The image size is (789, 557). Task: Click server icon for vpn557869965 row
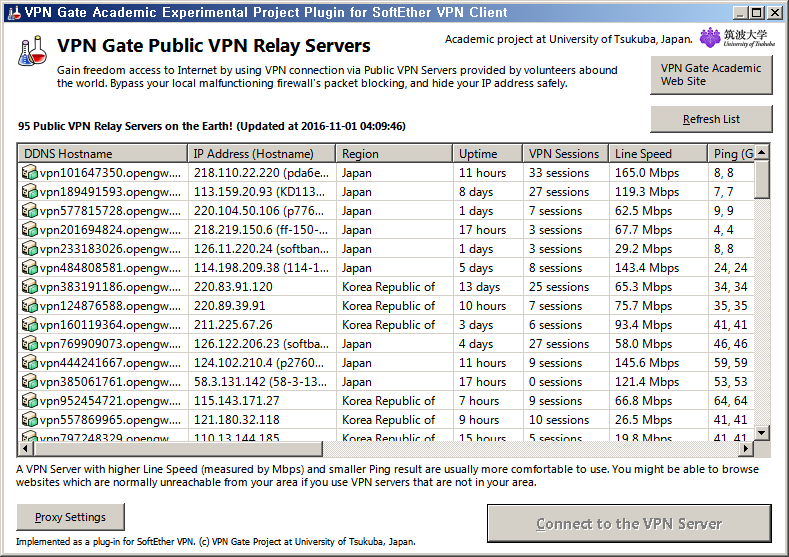30,420
